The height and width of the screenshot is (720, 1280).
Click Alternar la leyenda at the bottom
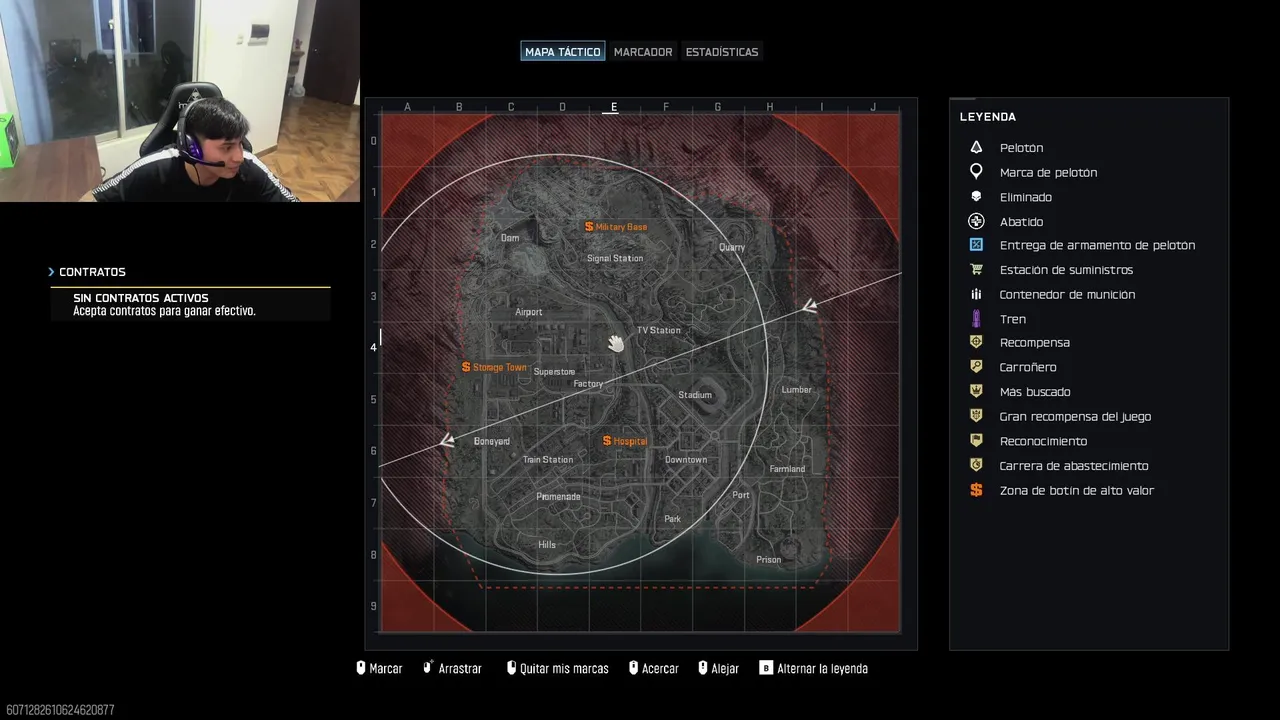[x=813, y=668]
